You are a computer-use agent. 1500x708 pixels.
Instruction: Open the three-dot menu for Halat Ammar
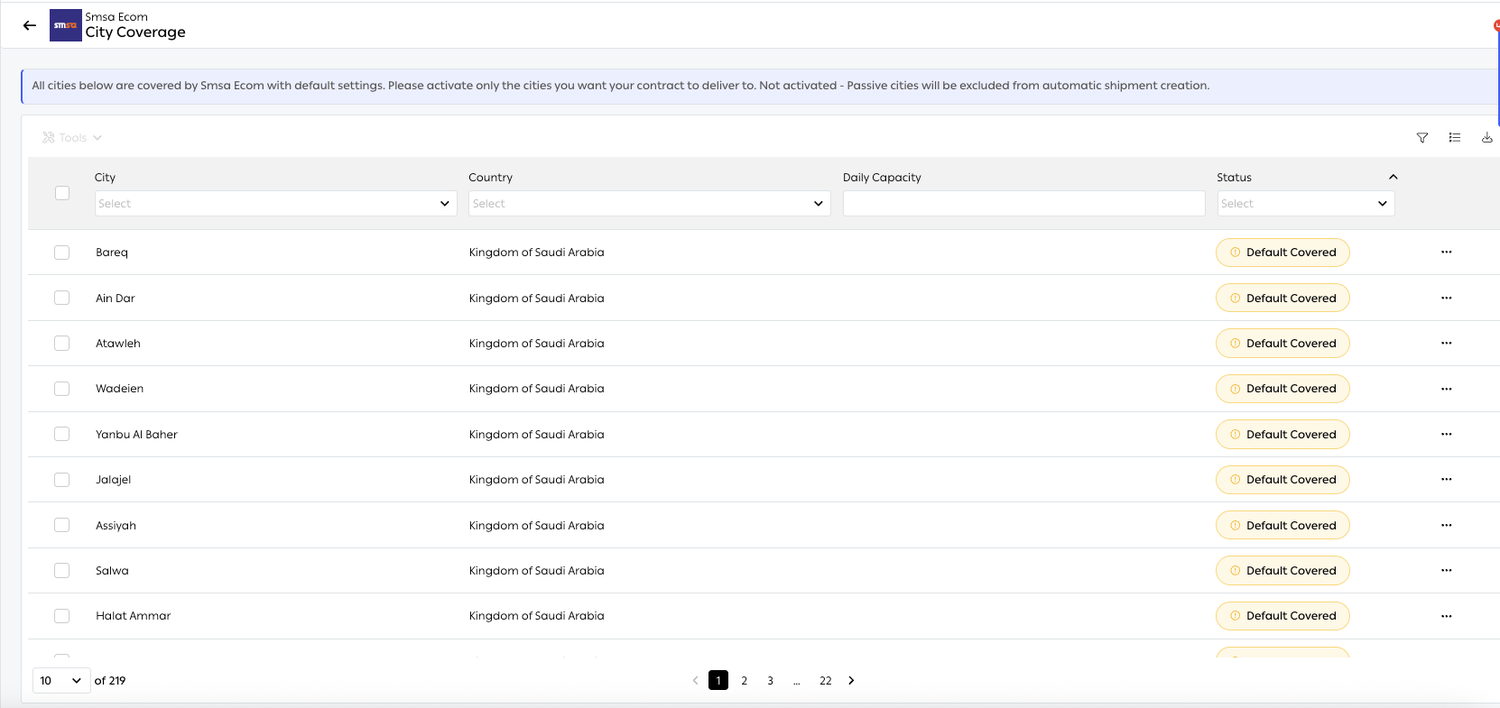(x=1446, y=616)
